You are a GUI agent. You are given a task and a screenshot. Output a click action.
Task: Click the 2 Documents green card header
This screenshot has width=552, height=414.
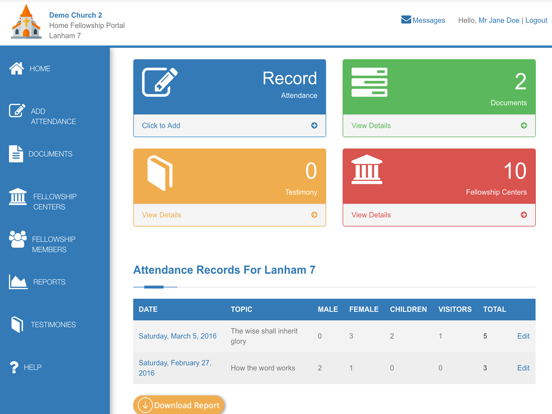(x=439, y=87)
